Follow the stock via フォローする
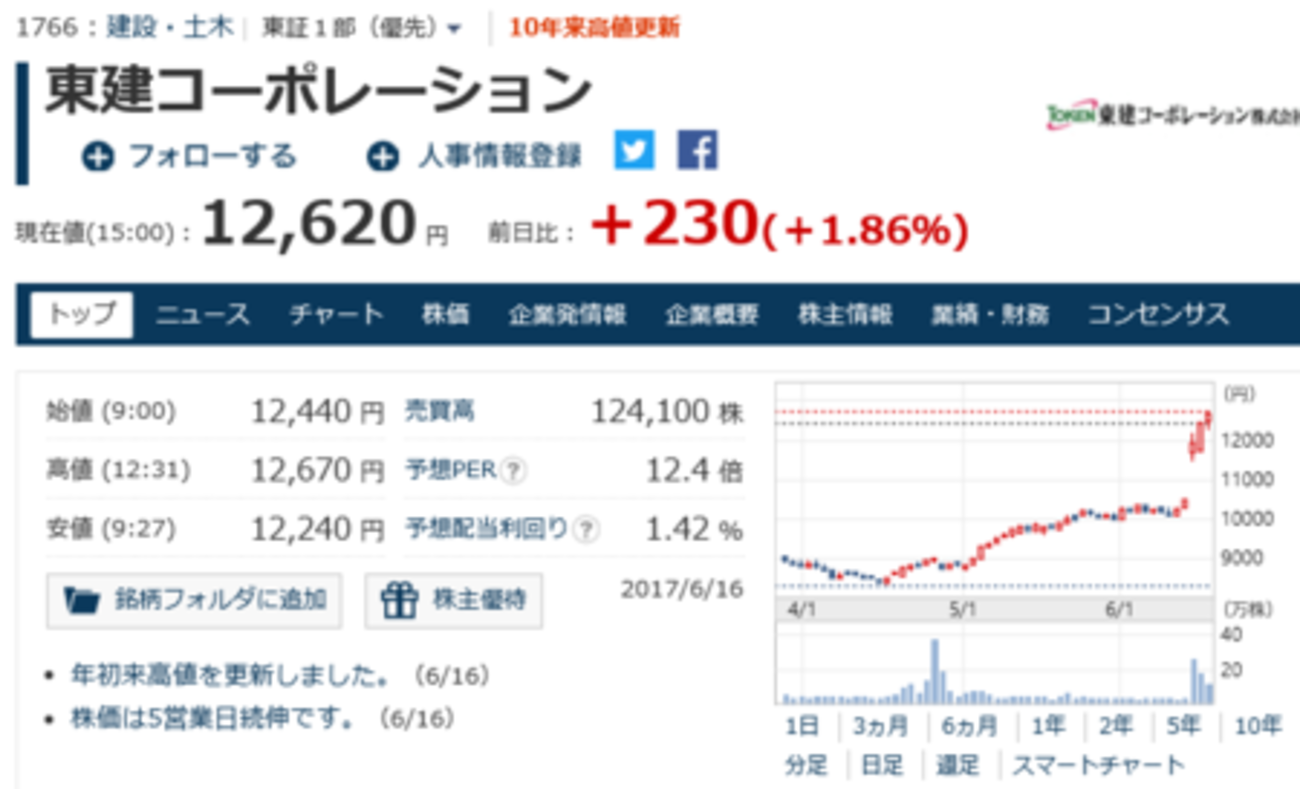Viewport: 1300px width, 789px height. (x=212, y=157)
